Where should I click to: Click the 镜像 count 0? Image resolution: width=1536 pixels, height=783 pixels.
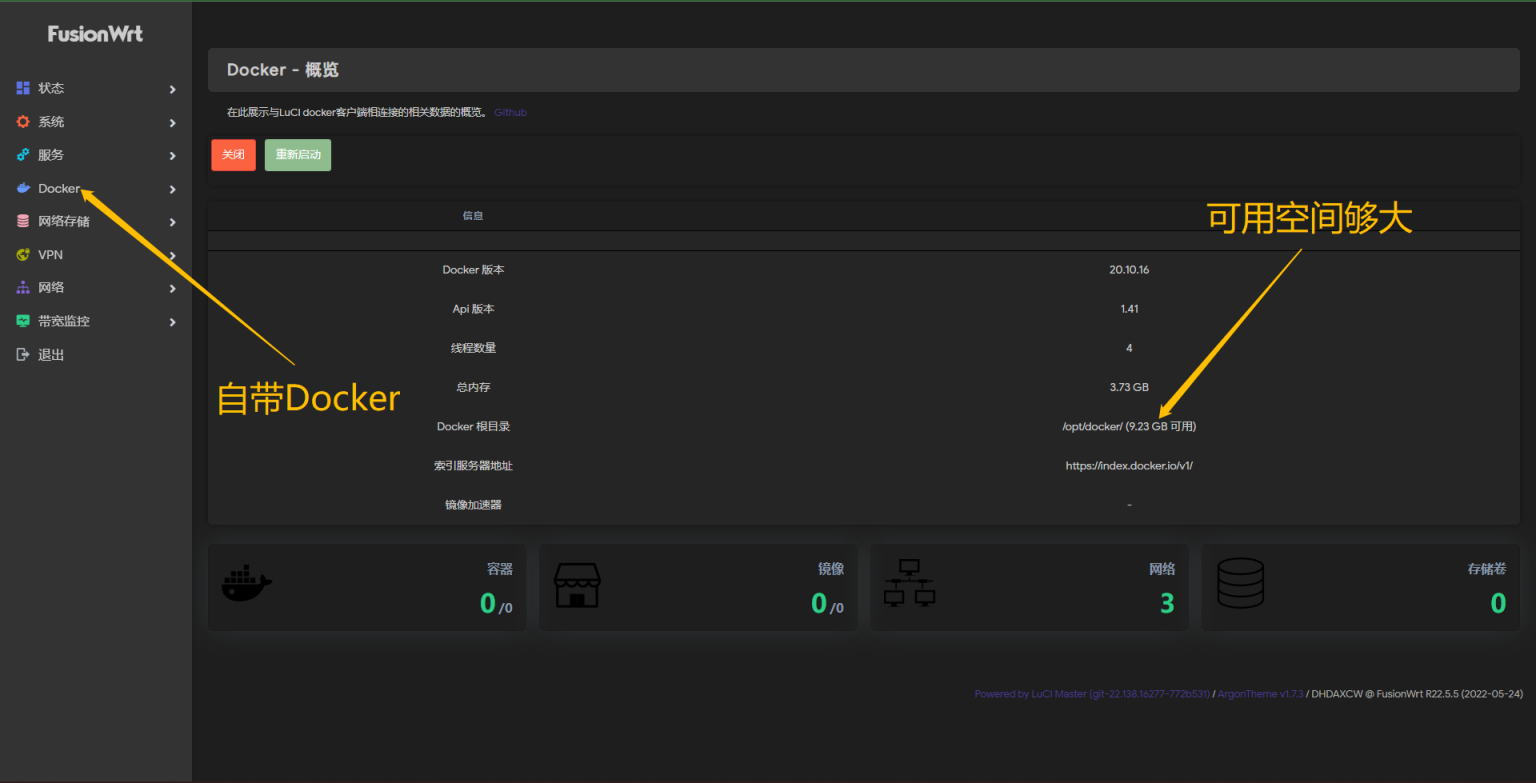coord(818,603)
